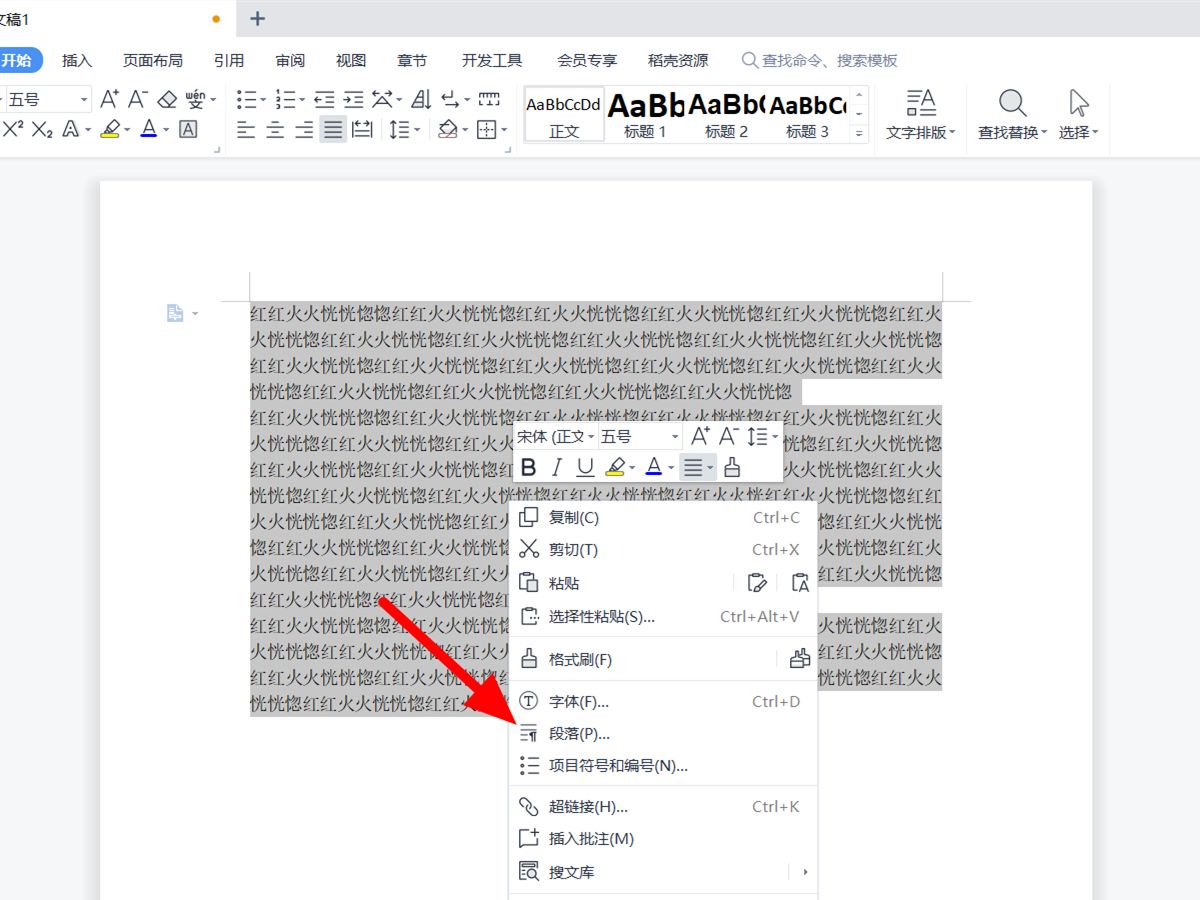Viewport: 1200px width, 900px height.
Task: Click the search commands box 查找命令
Action: tap(820, 60)
